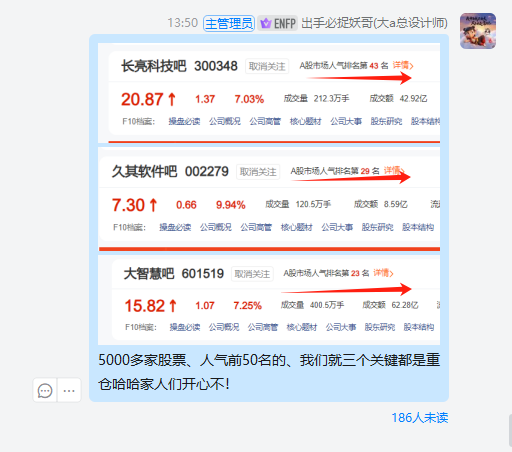512x452 pixels.
Task: Click 公司概况 under 长亮科技
Action: point(225,121)
